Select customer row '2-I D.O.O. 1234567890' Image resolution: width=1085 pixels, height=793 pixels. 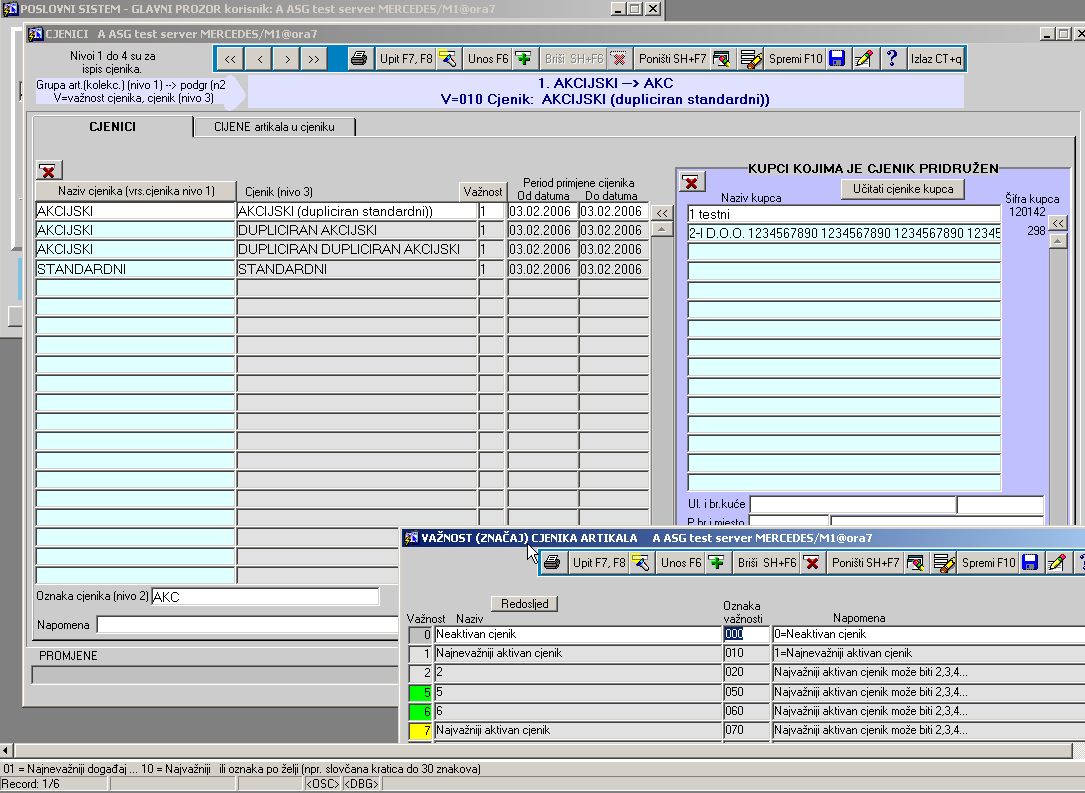coord(844,233)
